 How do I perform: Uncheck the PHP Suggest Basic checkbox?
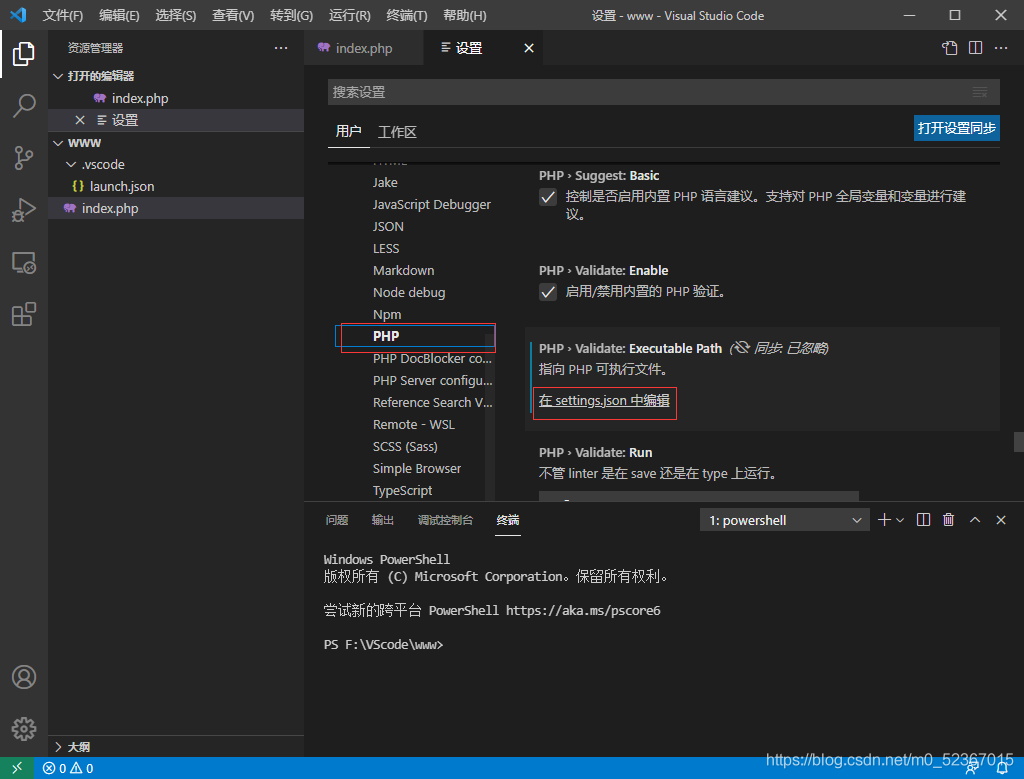point(548,197)
